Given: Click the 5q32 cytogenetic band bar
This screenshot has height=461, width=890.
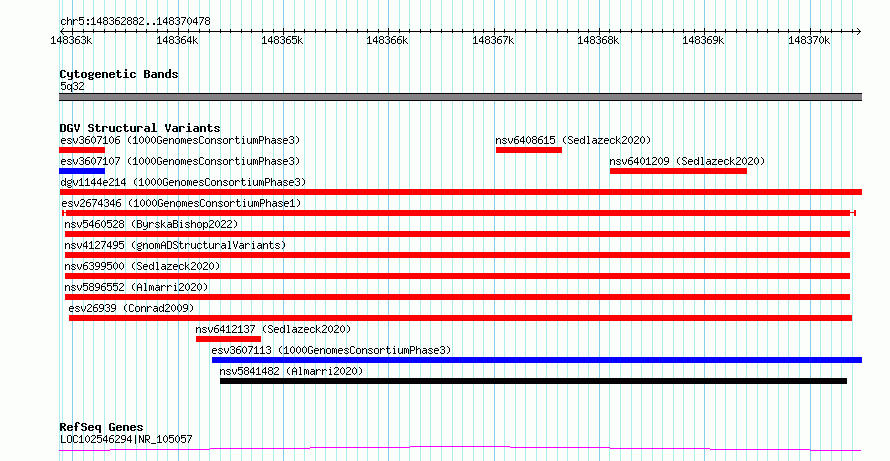Looking at the screenshot, I should click(460, 97).
